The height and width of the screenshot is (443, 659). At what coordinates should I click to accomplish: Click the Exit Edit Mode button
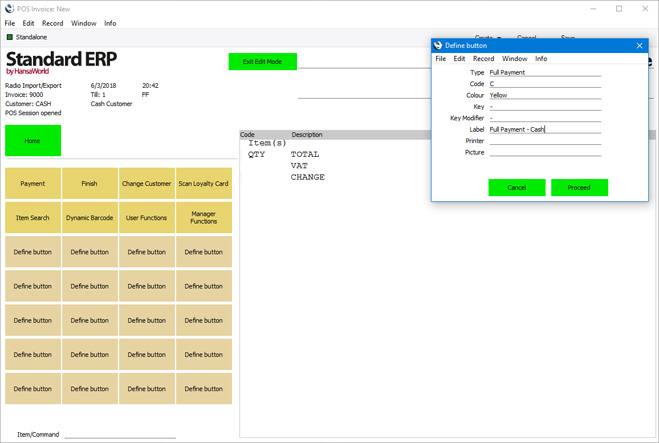tap(263, 61)
